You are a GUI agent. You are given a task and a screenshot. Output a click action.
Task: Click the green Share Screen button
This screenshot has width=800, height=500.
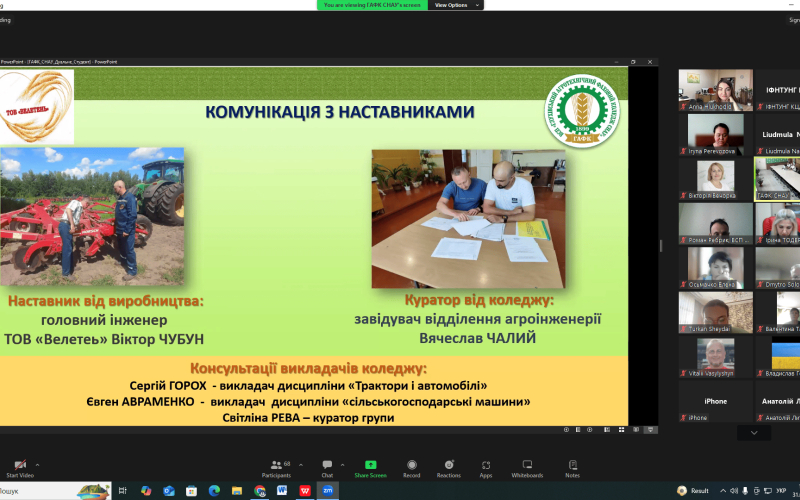[x=370, y=468]
